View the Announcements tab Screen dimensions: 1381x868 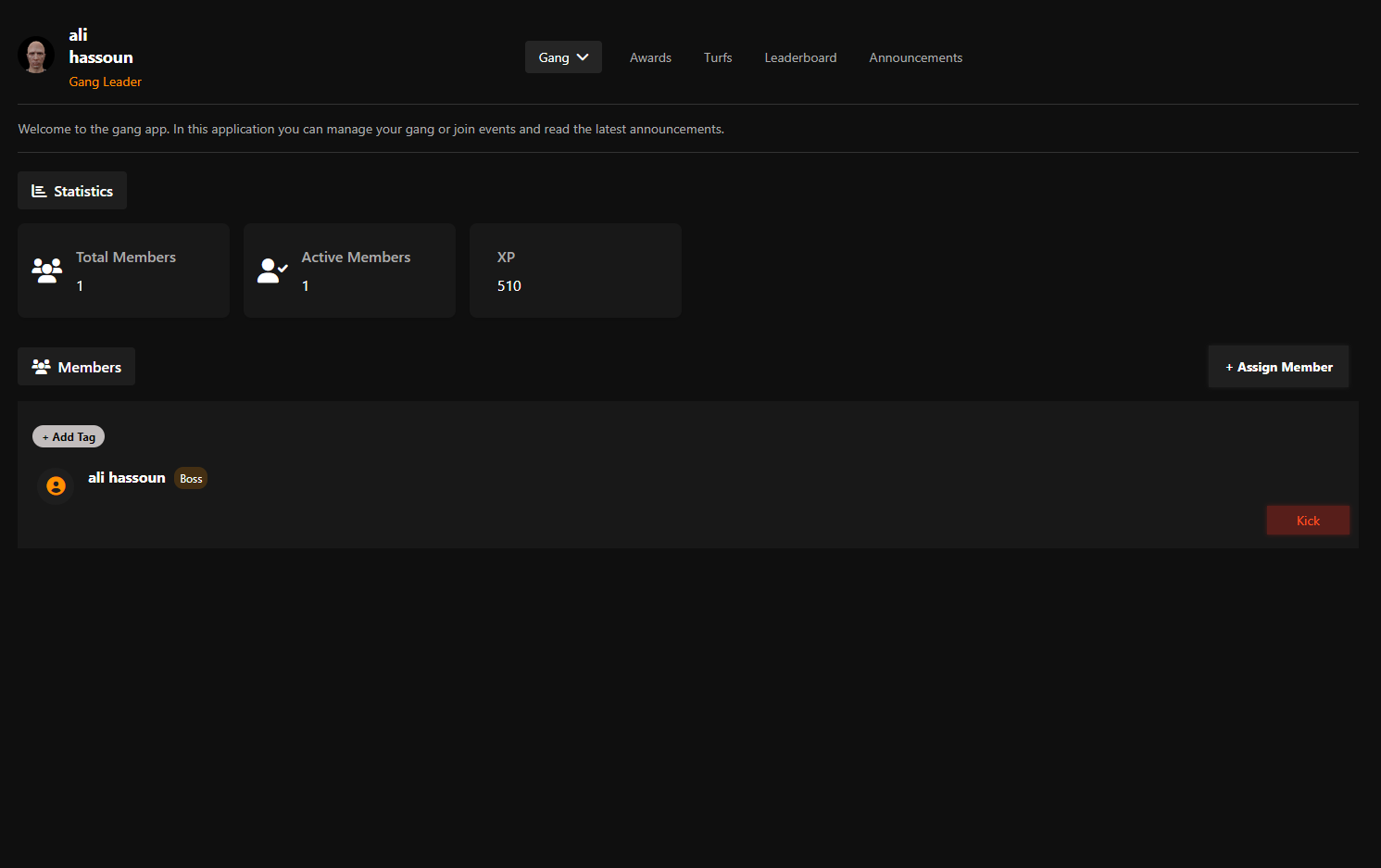(915, 57)
